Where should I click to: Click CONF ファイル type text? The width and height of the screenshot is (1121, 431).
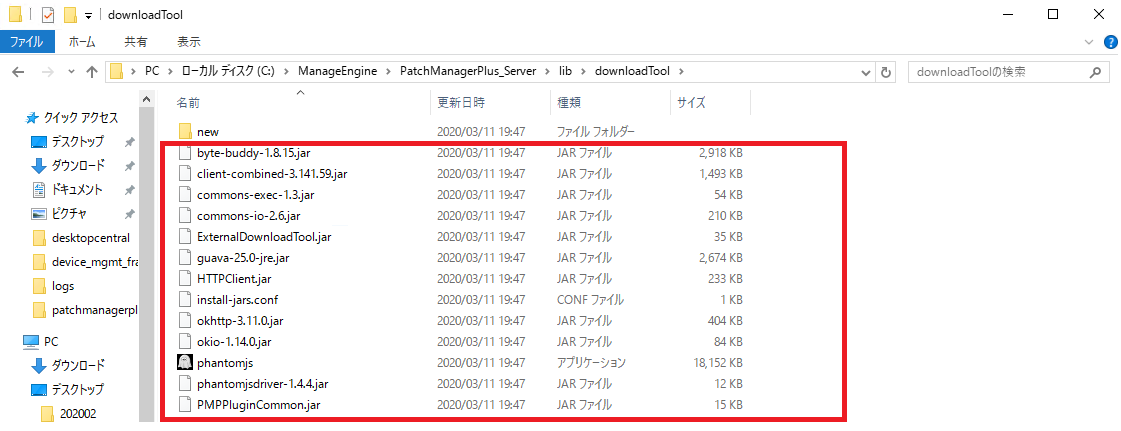coord(591,299)
